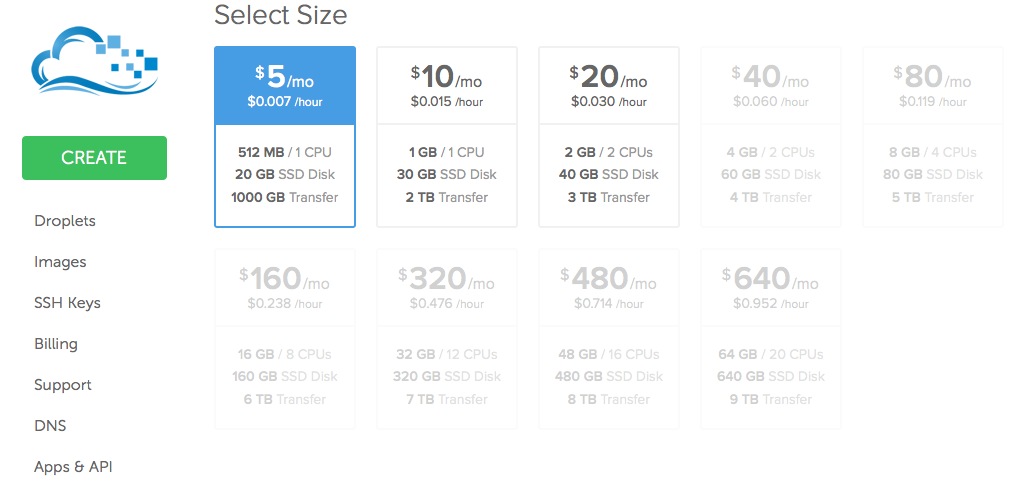This screenshot has width=1026, height=486.
Task: Click the 1000 GB Transfer spec text
Action: (x=285, y=198)
